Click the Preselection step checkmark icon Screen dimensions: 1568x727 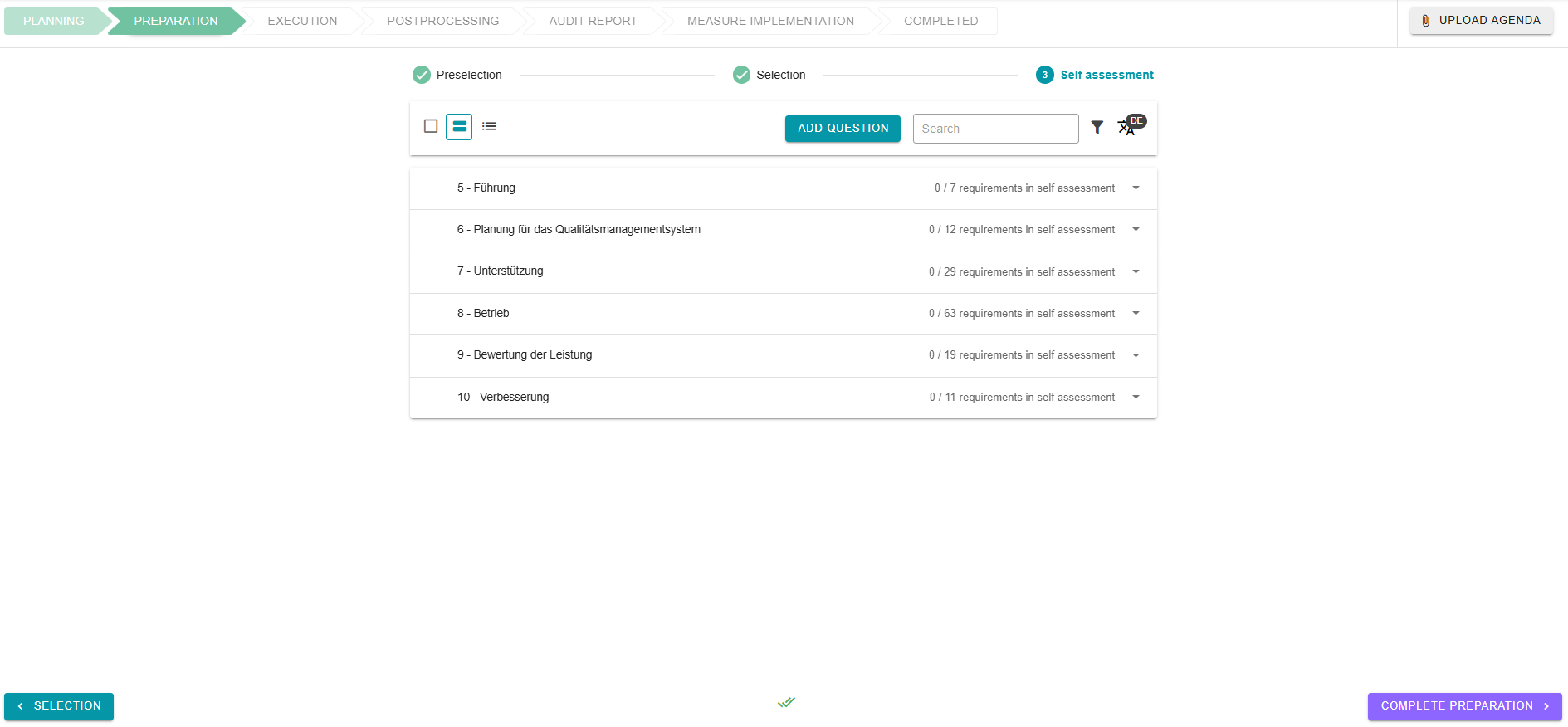[x=422, y=75]
